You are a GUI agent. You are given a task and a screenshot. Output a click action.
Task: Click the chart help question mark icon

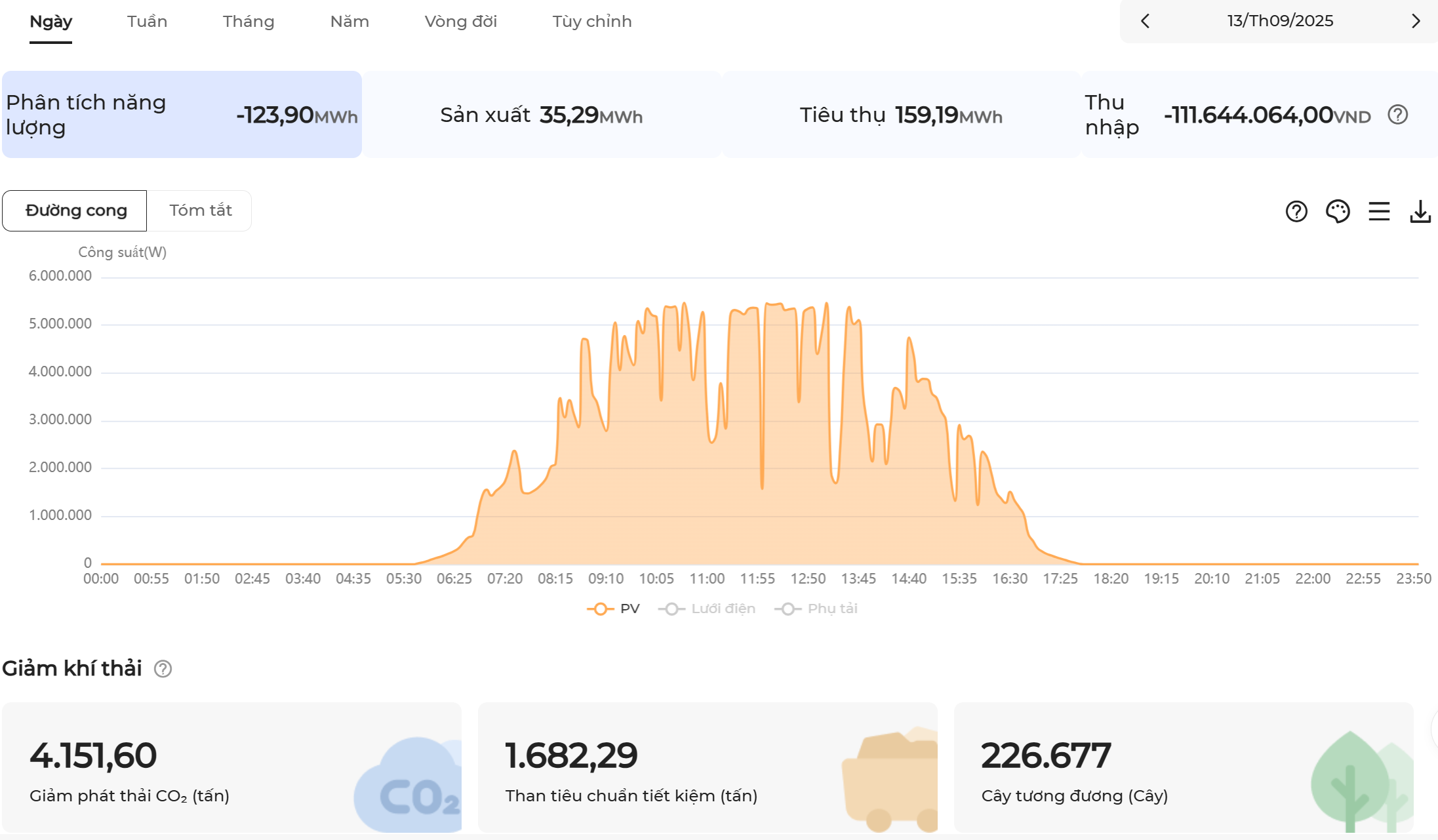[x=1296, y=211]
